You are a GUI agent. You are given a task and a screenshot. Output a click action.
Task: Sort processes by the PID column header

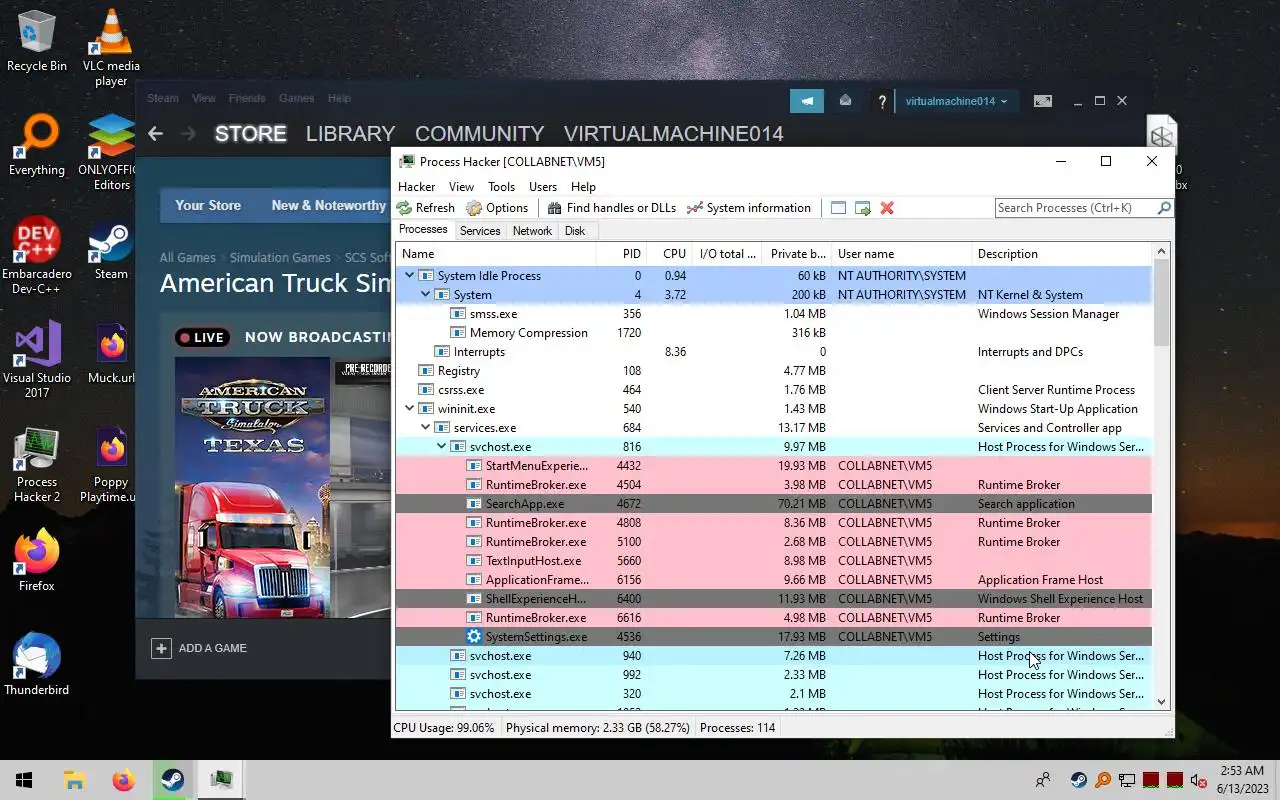click(621, 254)
